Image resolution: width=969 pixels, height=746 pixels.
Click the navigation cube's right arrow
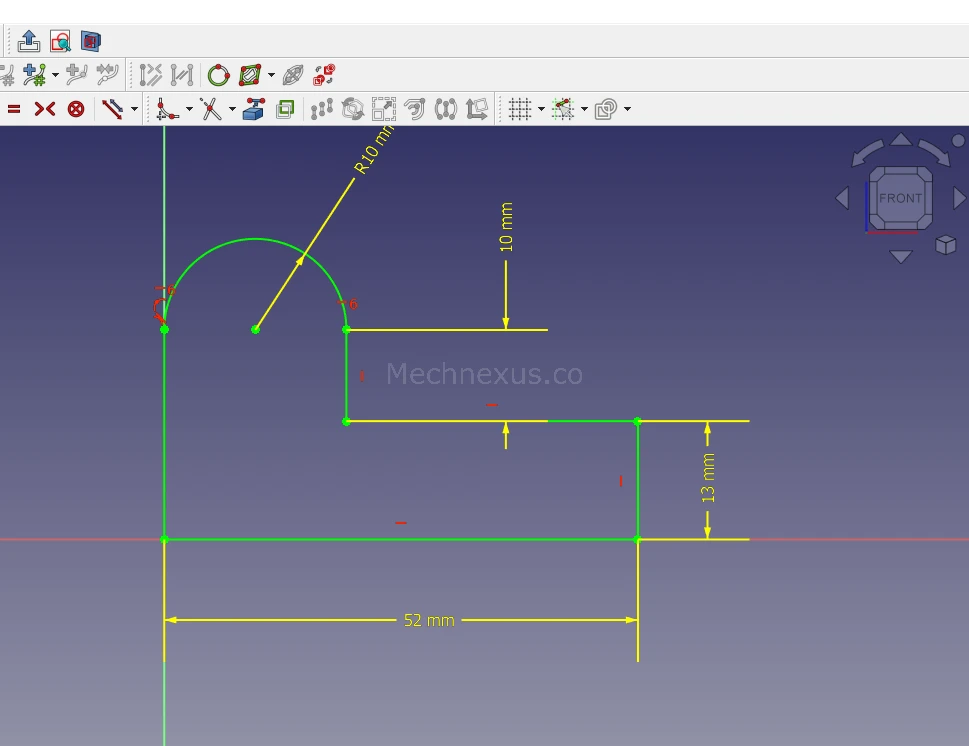[959, 198]
